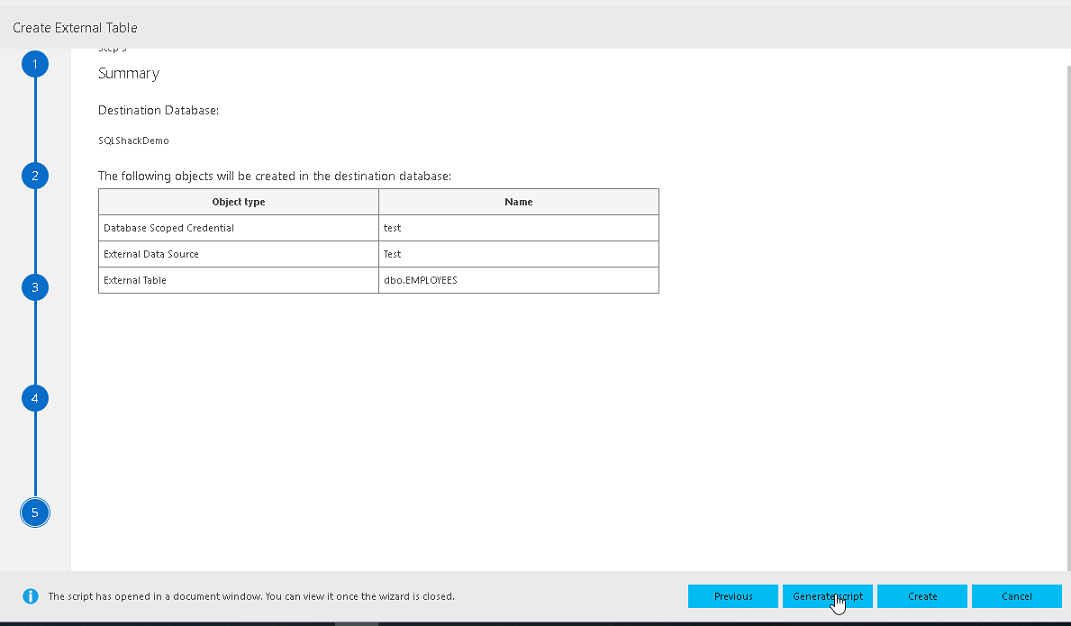Screen dimensions: 1071x626
Task: Select the Summary heading
Action: 128,74
